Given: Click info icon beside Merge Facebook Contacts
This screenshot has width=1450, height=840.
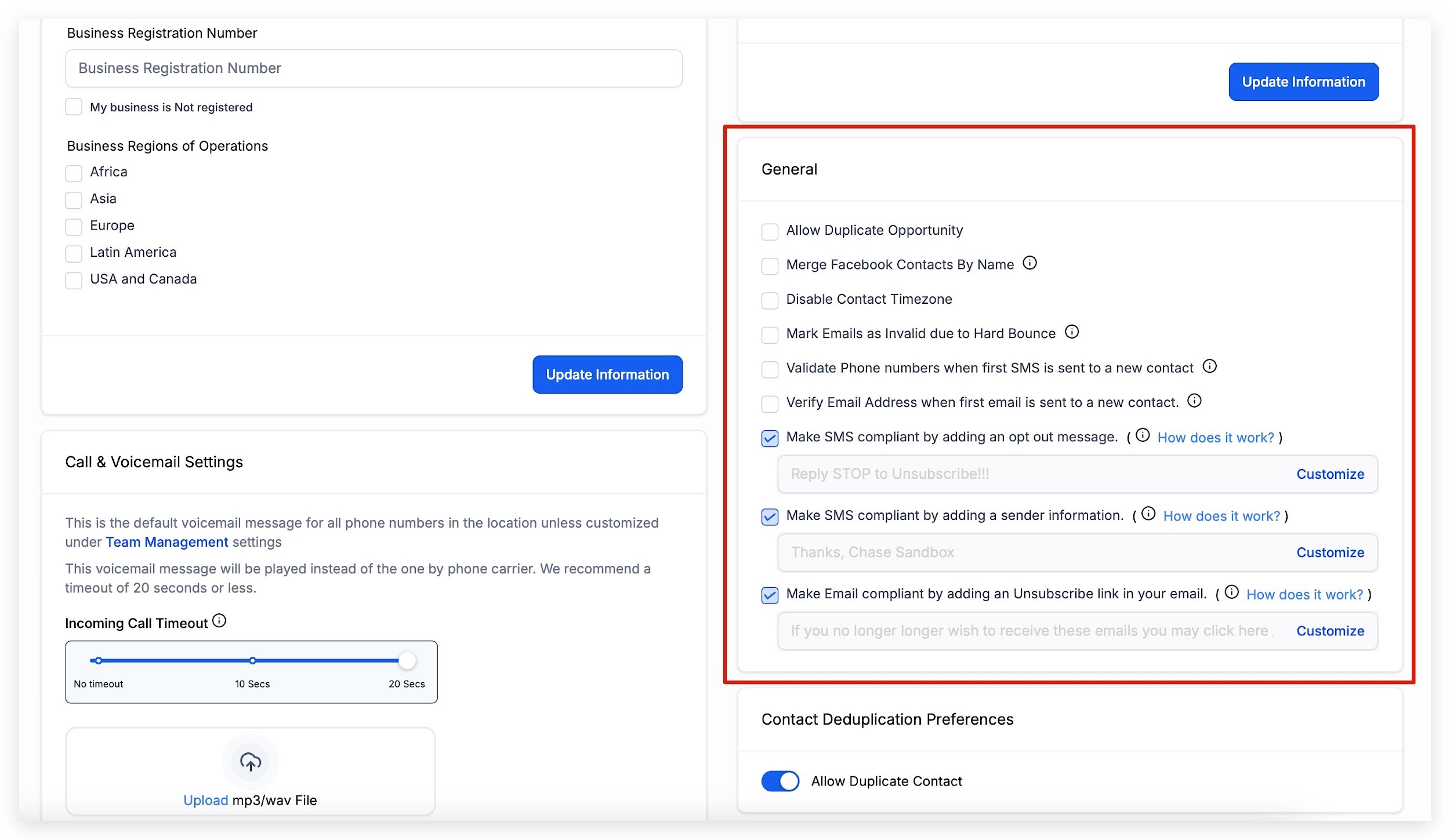Looking at the screenshot, I should [x=1029, y=263].
